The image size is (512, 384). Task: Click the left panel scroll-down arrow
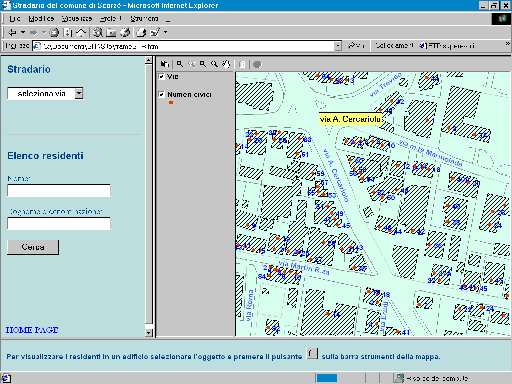click(149, 332)
